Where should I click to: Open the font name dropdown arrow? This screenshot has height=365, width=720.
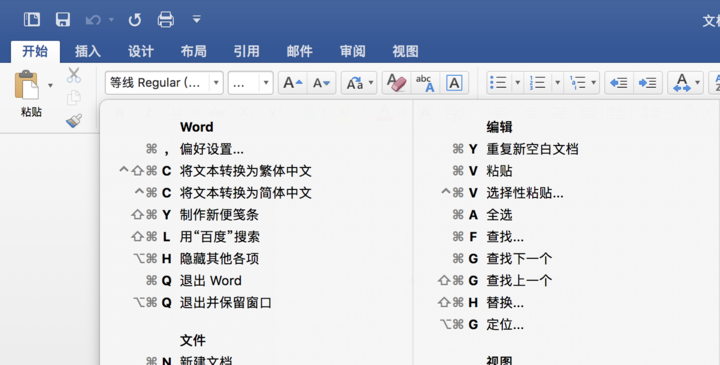pos(216,83)
